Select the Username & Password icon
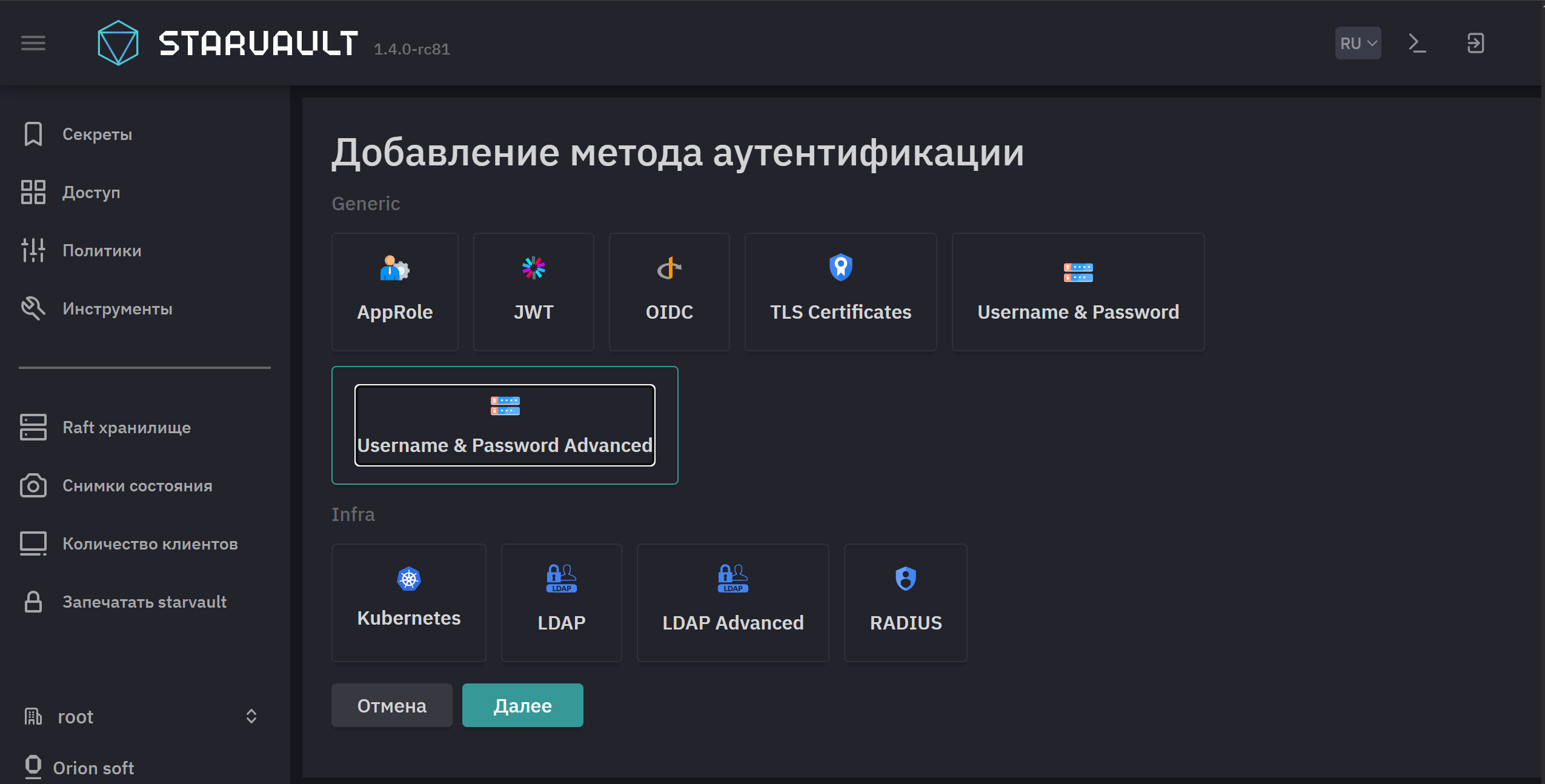 pyautogui.click(x=1078, y=272)
